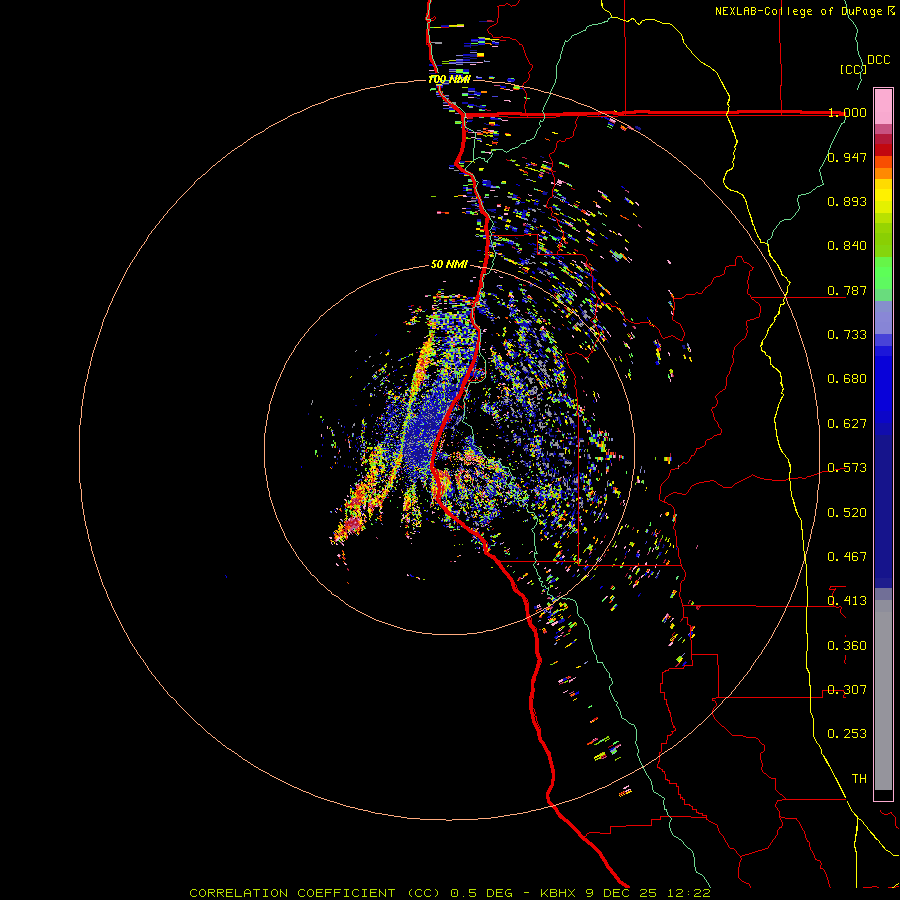Pick the large gray segment of color bar

point(883,695)
